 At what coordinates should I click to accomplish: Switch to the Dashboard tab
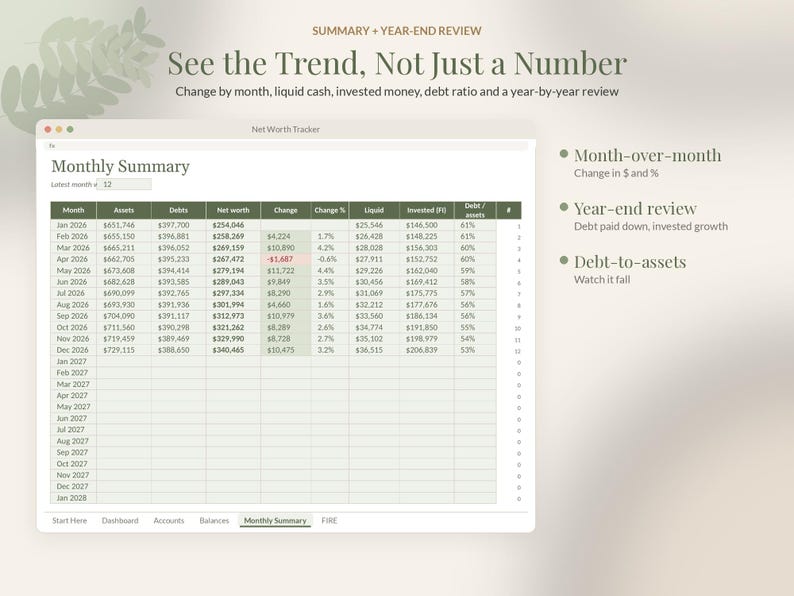tap(120, 521)
